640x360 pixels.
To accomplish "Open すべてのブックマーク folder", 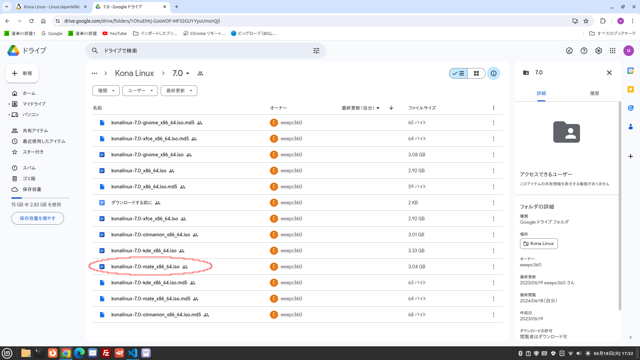I will point(612,33).
